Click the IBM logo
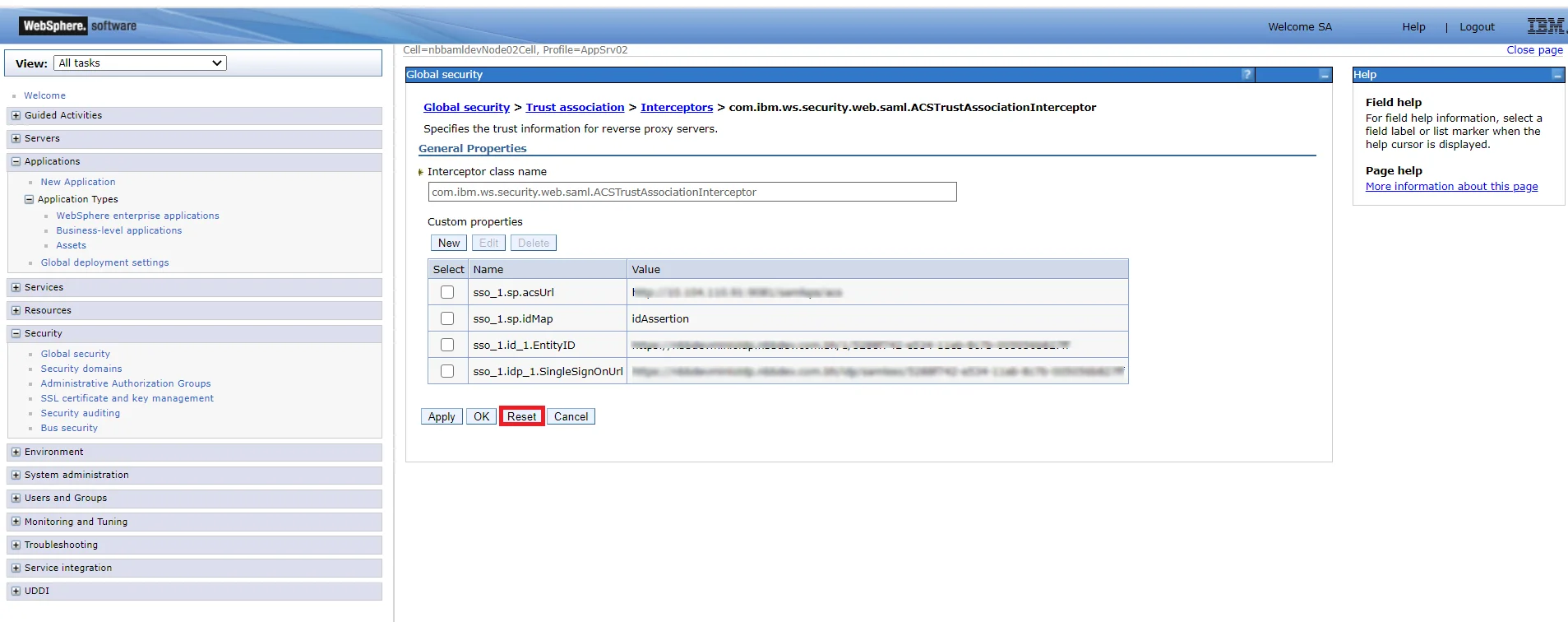The width and height of the screenshot is (1568, 622). [x=1546, y=26]
